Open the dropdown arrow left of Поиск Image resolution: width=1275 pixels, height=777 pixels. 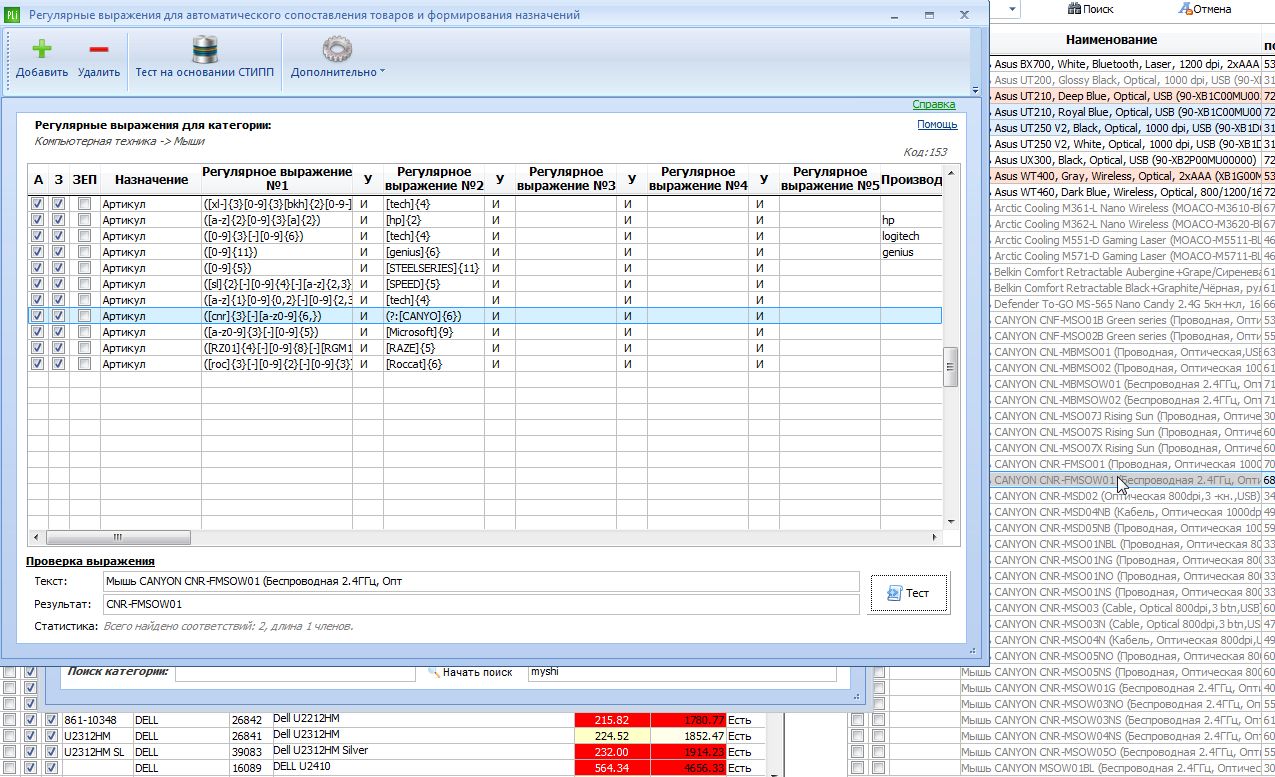pos(1013,8)
